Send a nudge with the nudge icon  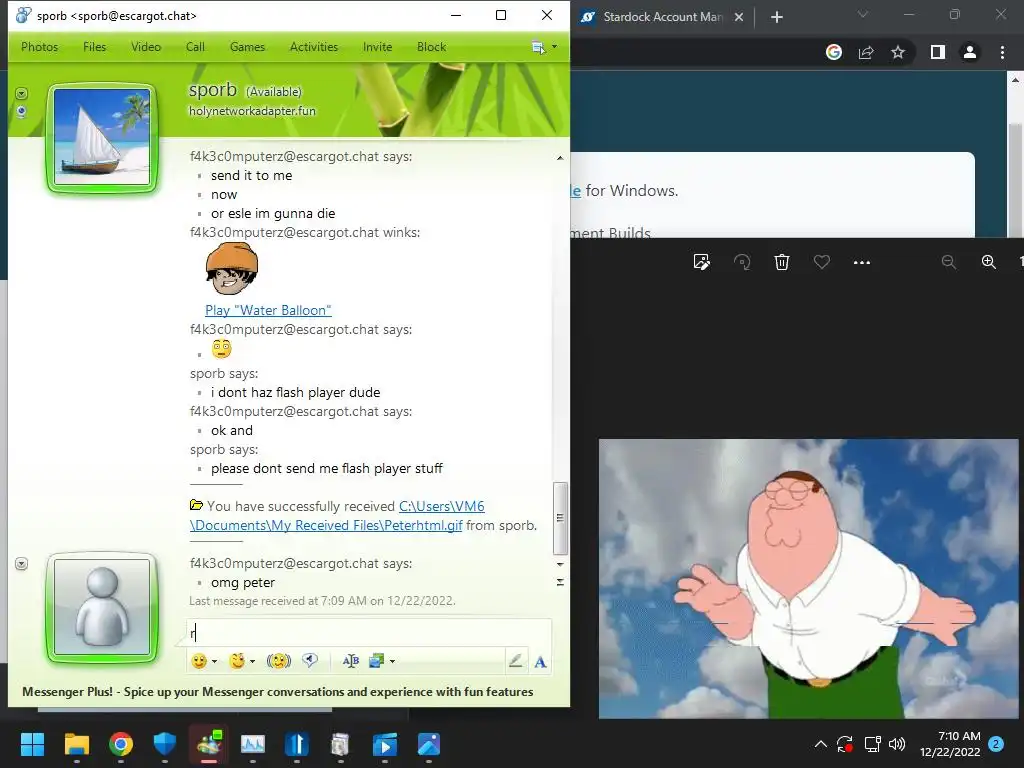279,661
